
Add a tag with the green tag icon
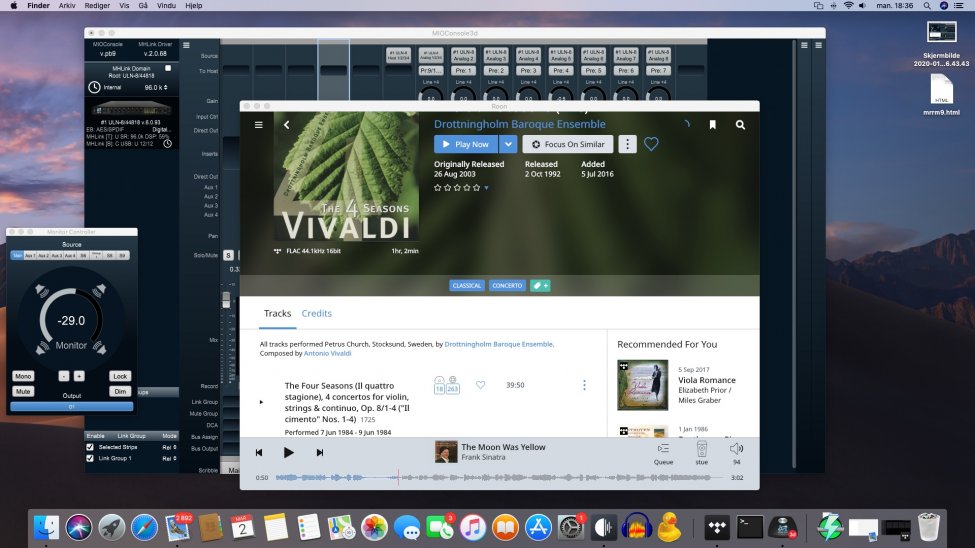point(540,286)
